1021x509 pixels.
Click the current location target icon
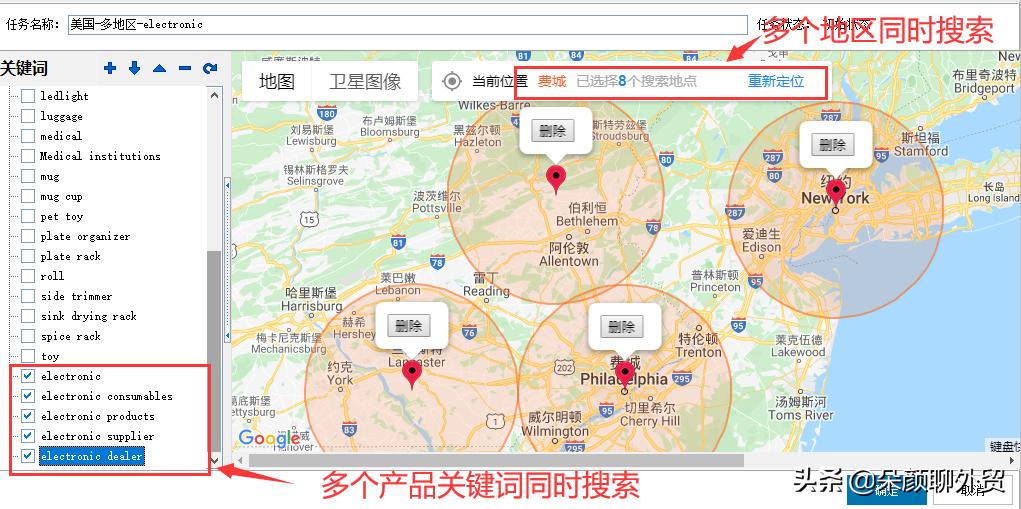(452, 81)
